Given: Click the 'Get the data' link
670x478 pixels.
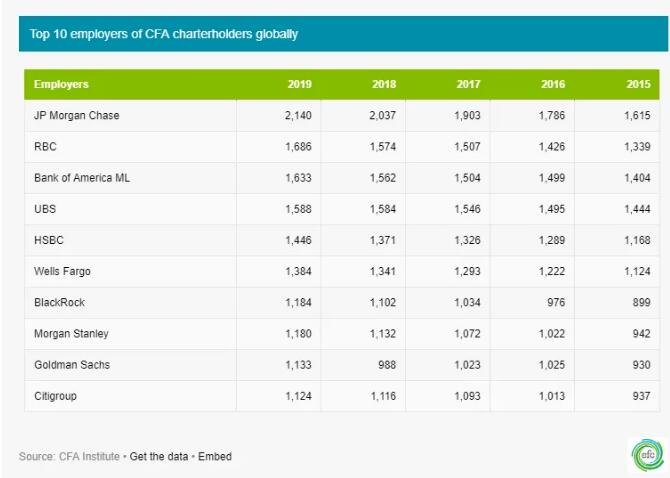Looking at the screenshot, I should click(x=159, y=456).
